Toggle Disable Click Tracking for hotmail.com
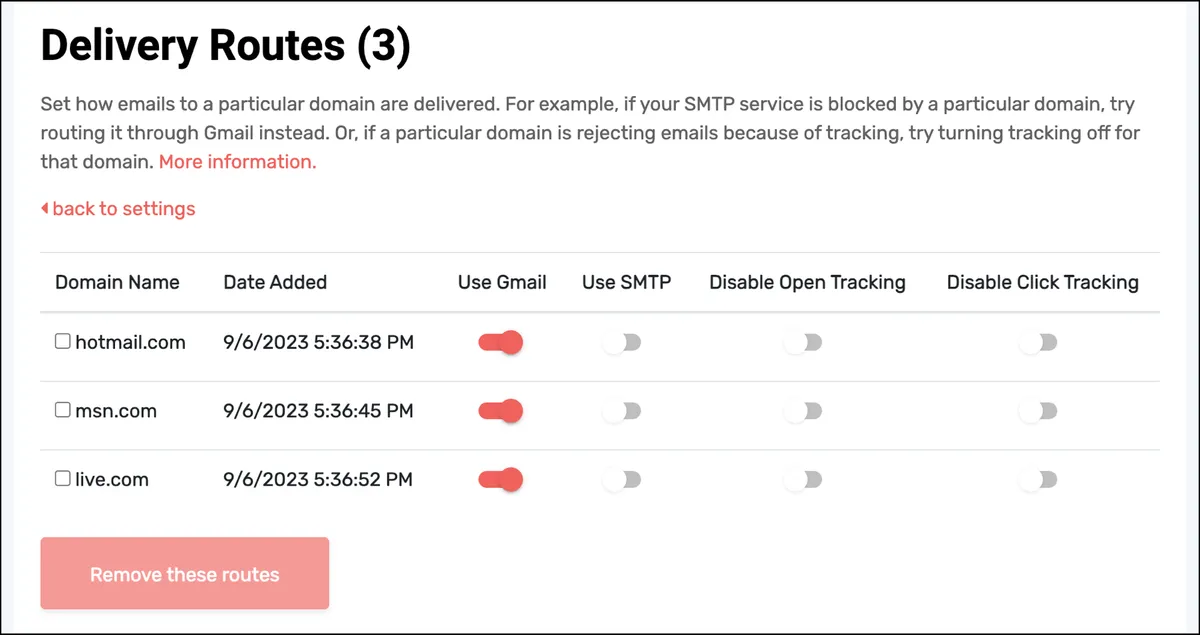Image resolution: width=1200 pixels, height=635 pixels. point(1038,343)
